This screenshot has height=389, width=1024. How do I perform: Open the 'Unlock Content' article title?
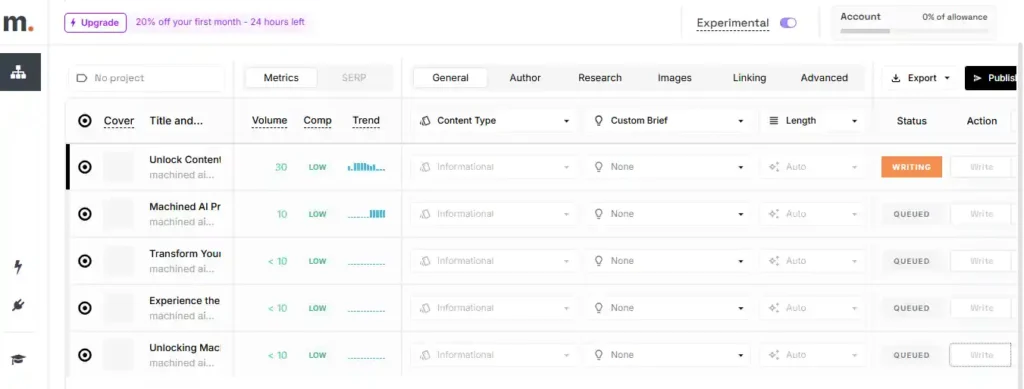(185, 160)
